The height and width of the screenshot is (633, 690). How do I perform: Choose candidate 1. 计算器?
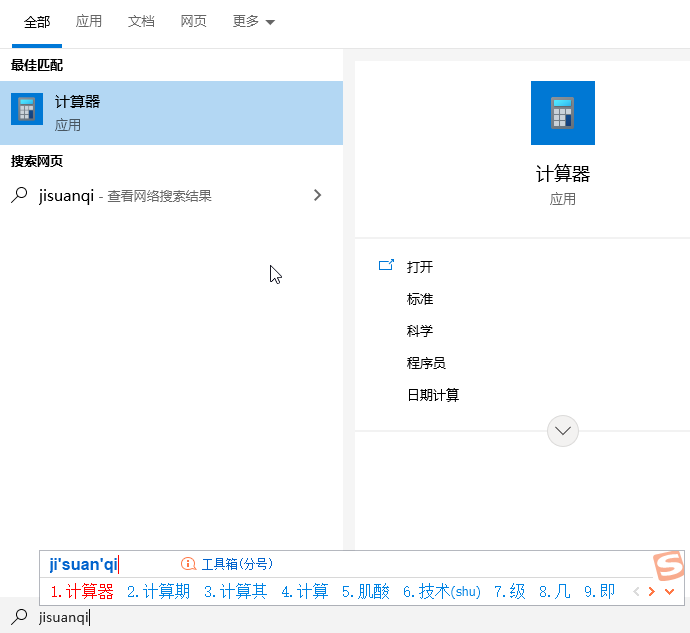(82, 591)
